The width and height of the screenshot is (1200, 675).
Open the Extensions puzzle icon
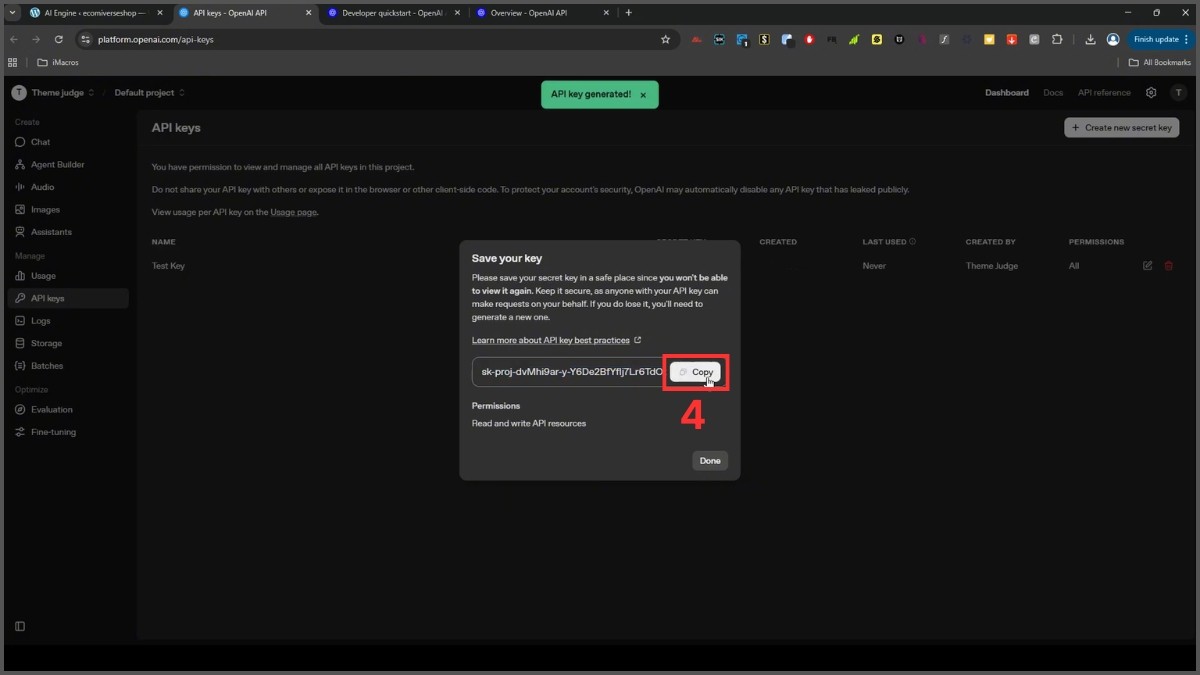coord(1057,39)
